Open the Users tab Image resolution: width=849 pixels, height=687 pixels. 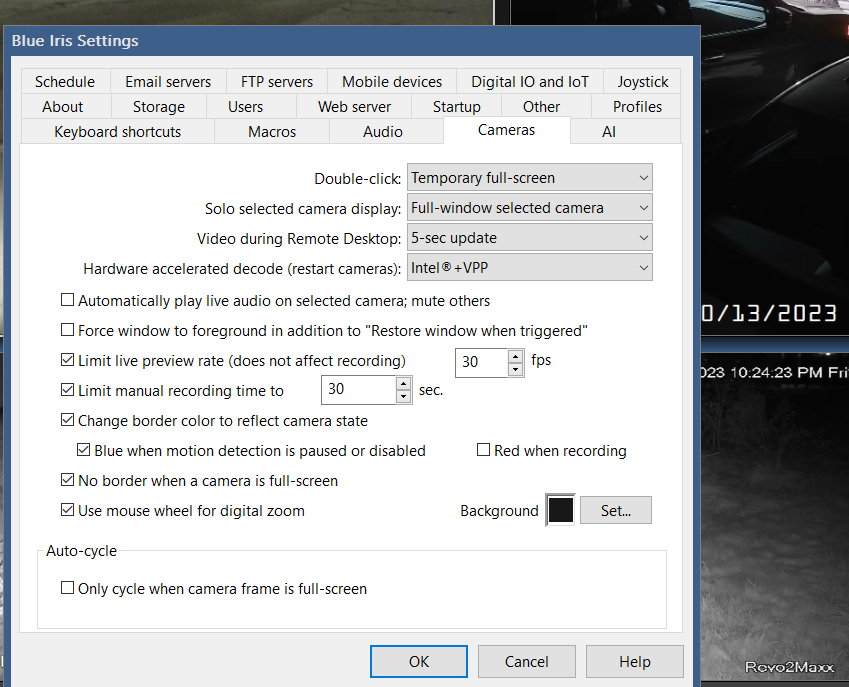245,107
